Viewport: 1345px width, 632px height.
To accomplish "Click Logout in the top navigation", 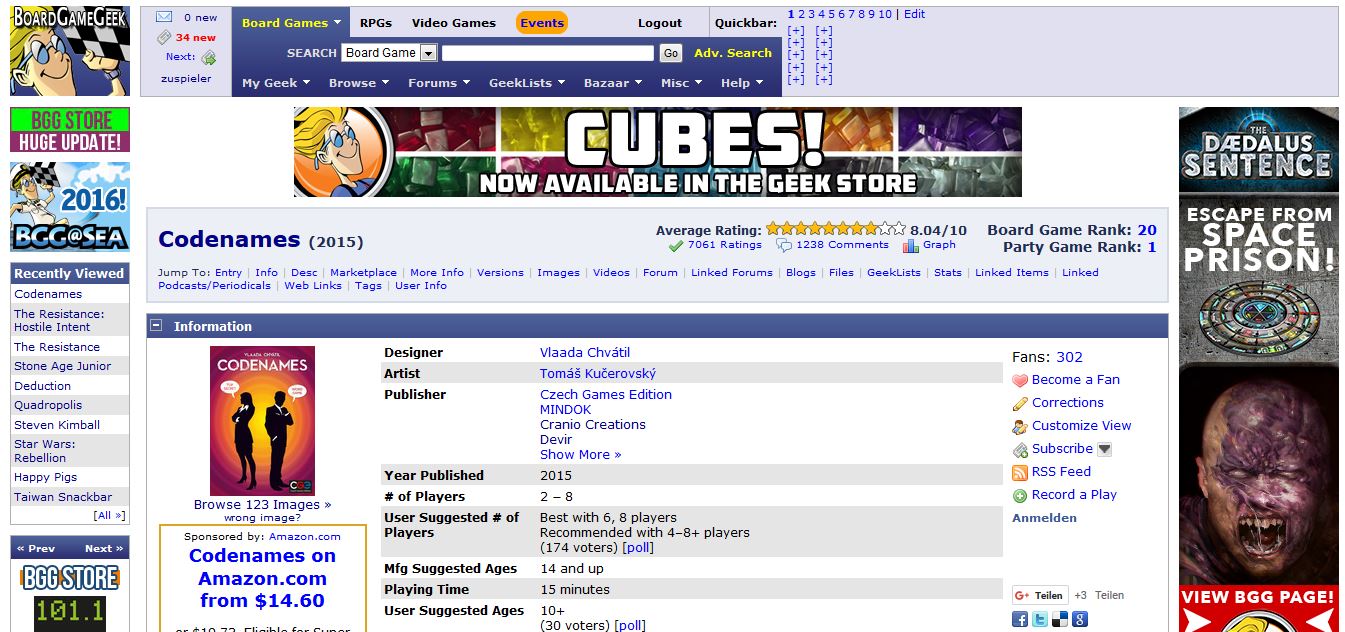I will tap(660, 23).
